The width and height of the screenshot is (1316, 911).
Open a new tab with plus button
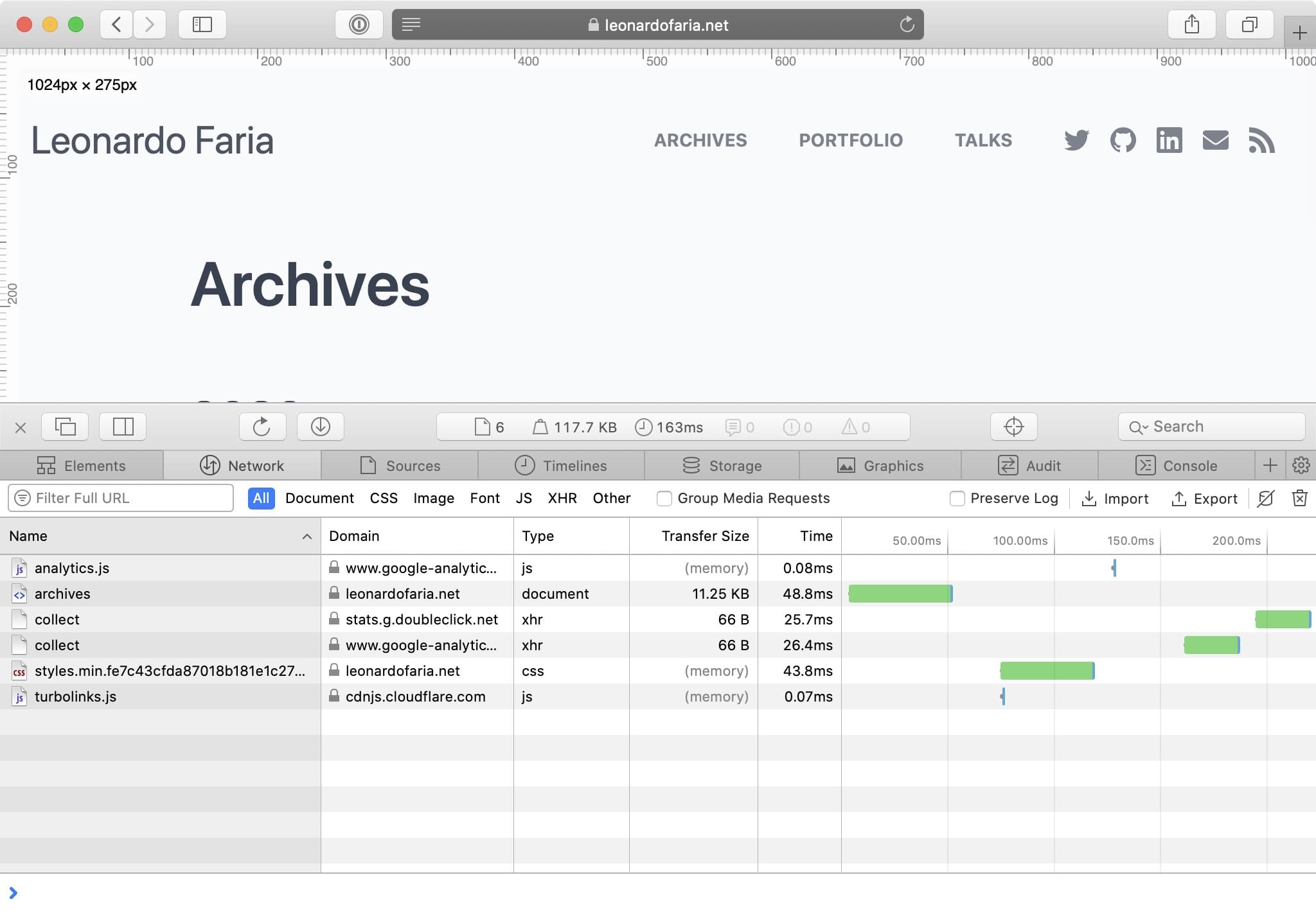pos(1299,32)
